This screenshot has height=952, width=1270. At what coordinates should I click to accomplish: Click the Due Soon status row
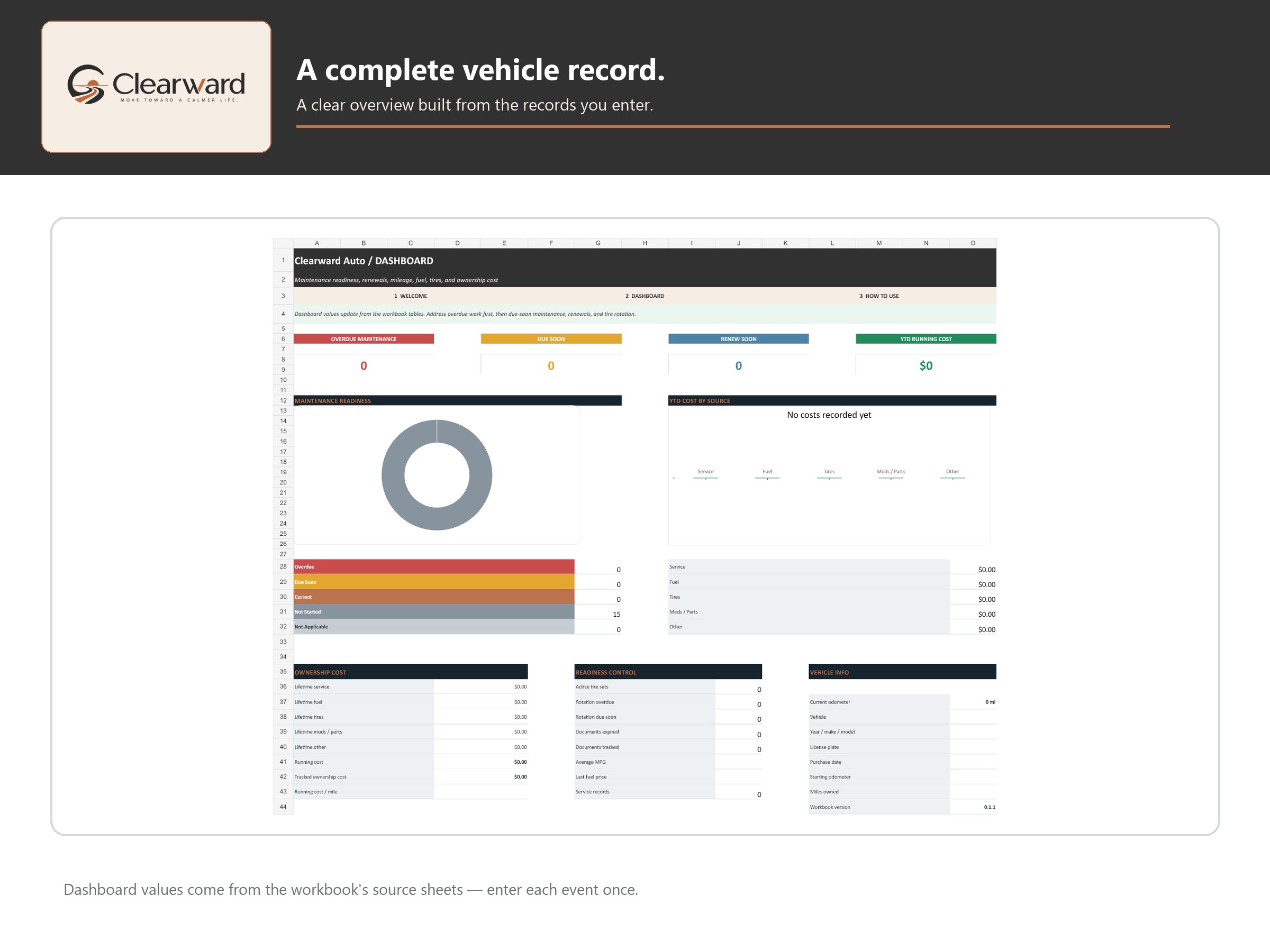(434, 582)
